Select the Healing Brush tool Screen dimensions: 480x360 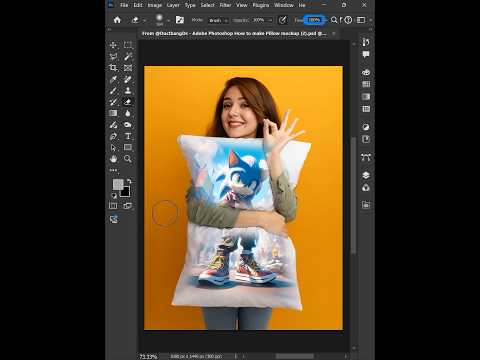128,79
